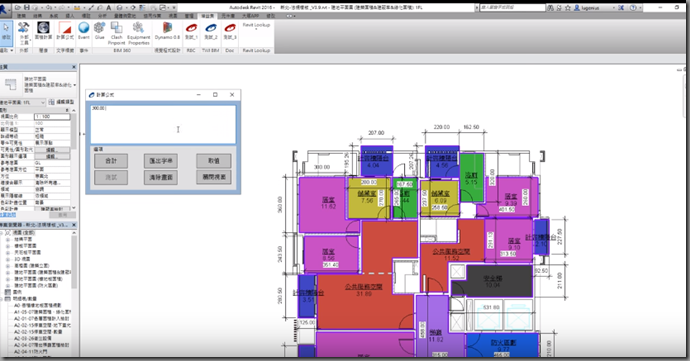Close the Properties palette

pyautogui.click(x=74, y=67)
